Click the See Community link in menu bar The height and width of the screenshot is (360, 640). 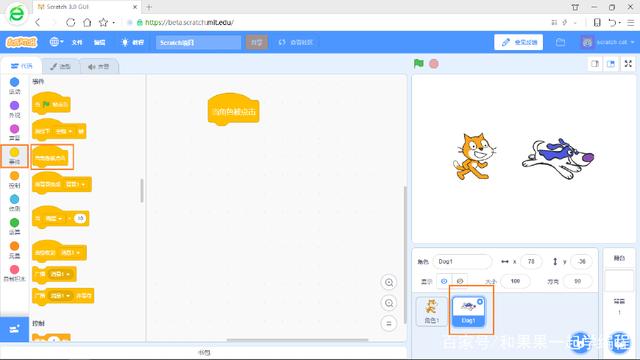(x=296, y=42)
